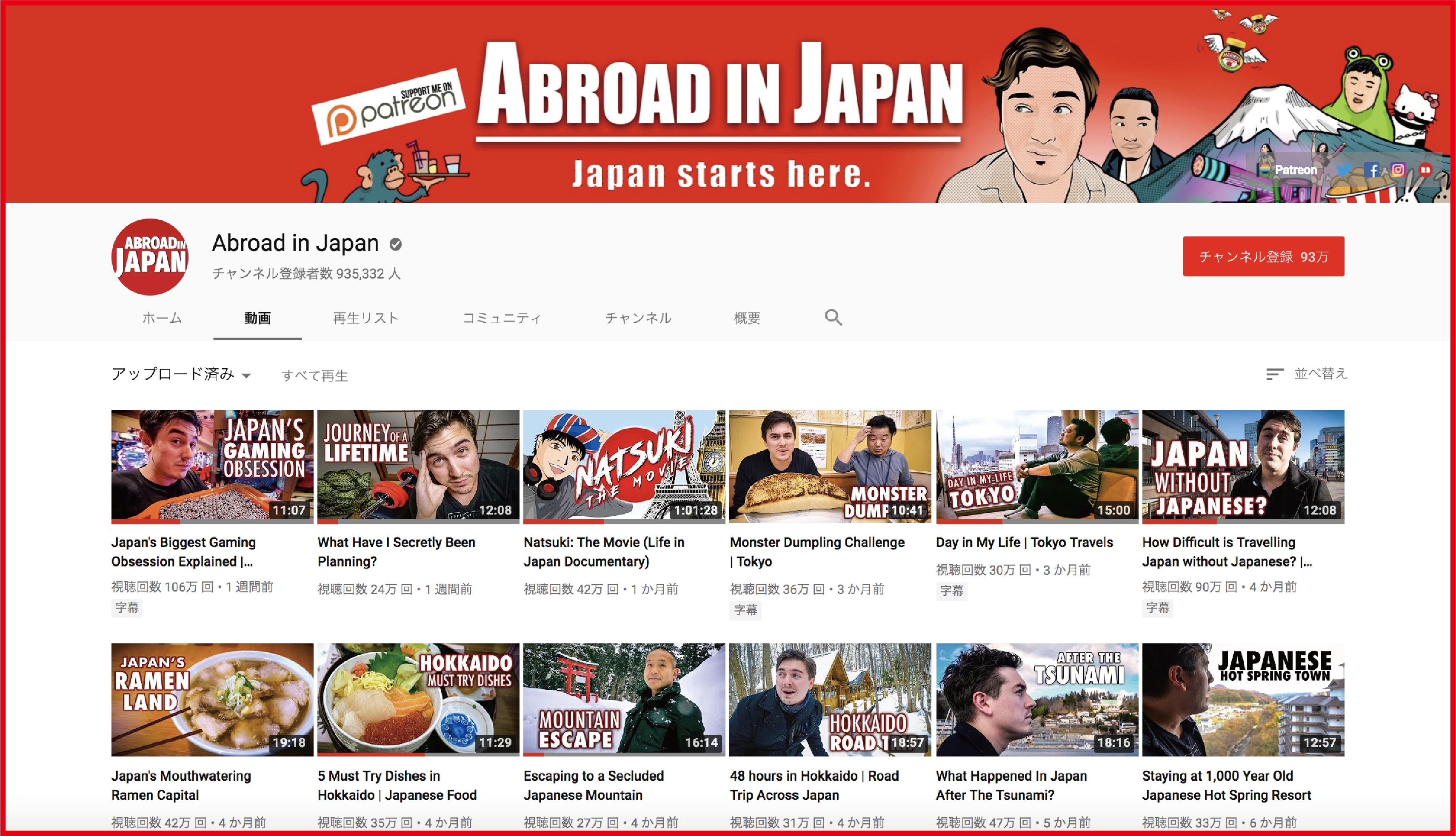1456x836 pixels.
Task: Open the 概要 tab
Action: [x=747, y=318]
